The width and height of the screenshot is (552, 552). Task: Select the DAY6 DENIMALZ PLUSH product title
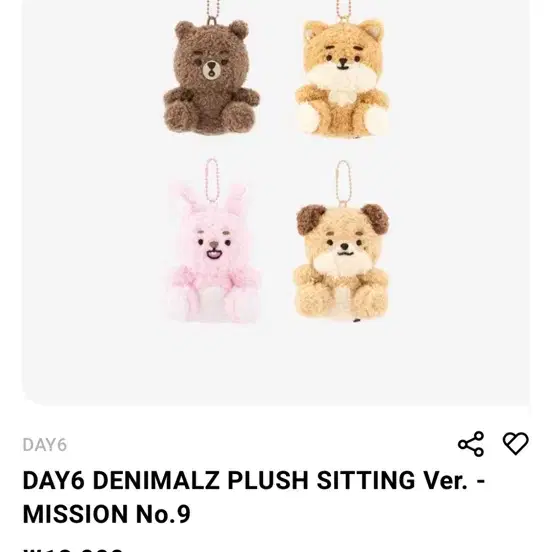pyautogui.click(x=254, y=497)
